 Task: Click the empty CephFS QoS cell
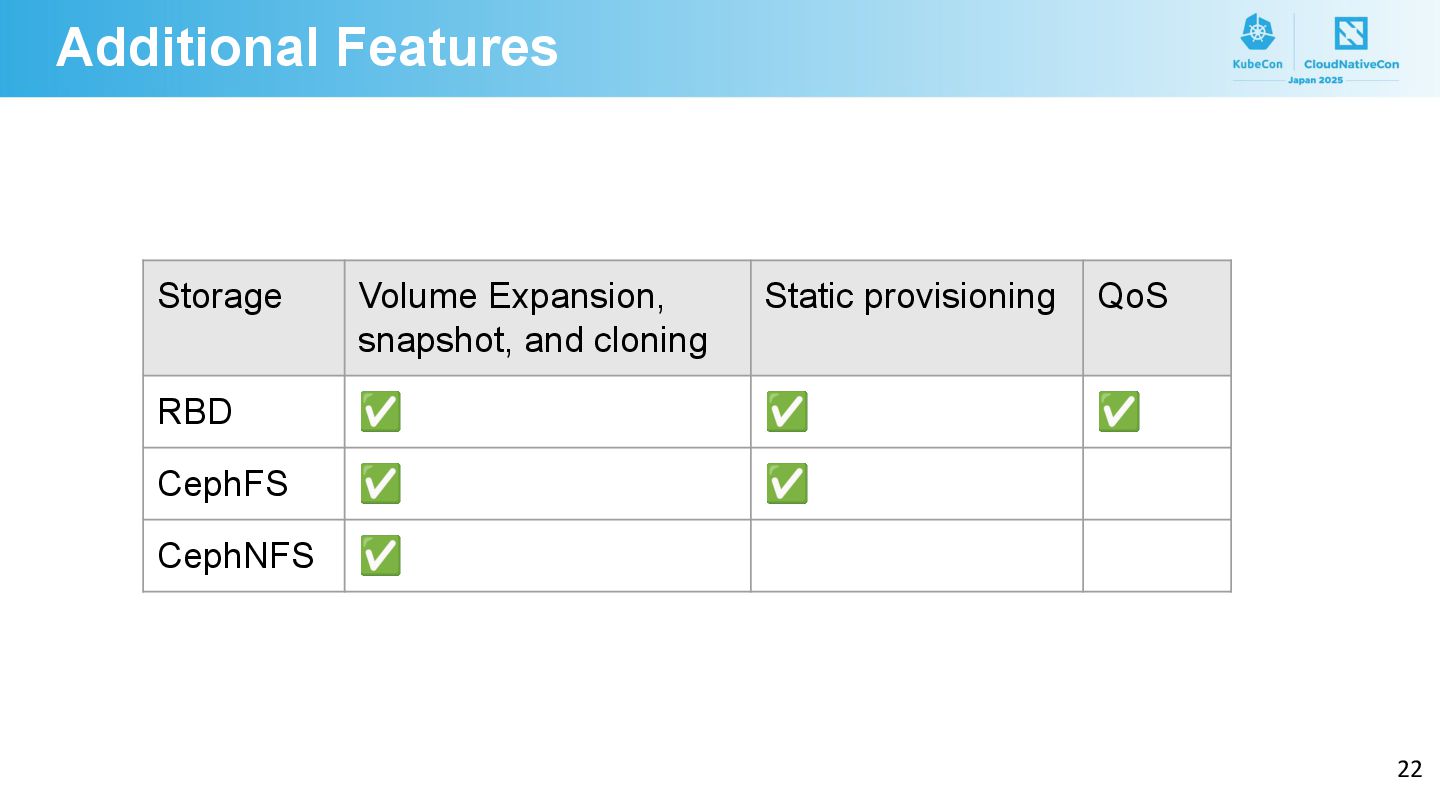(1157, 484)
